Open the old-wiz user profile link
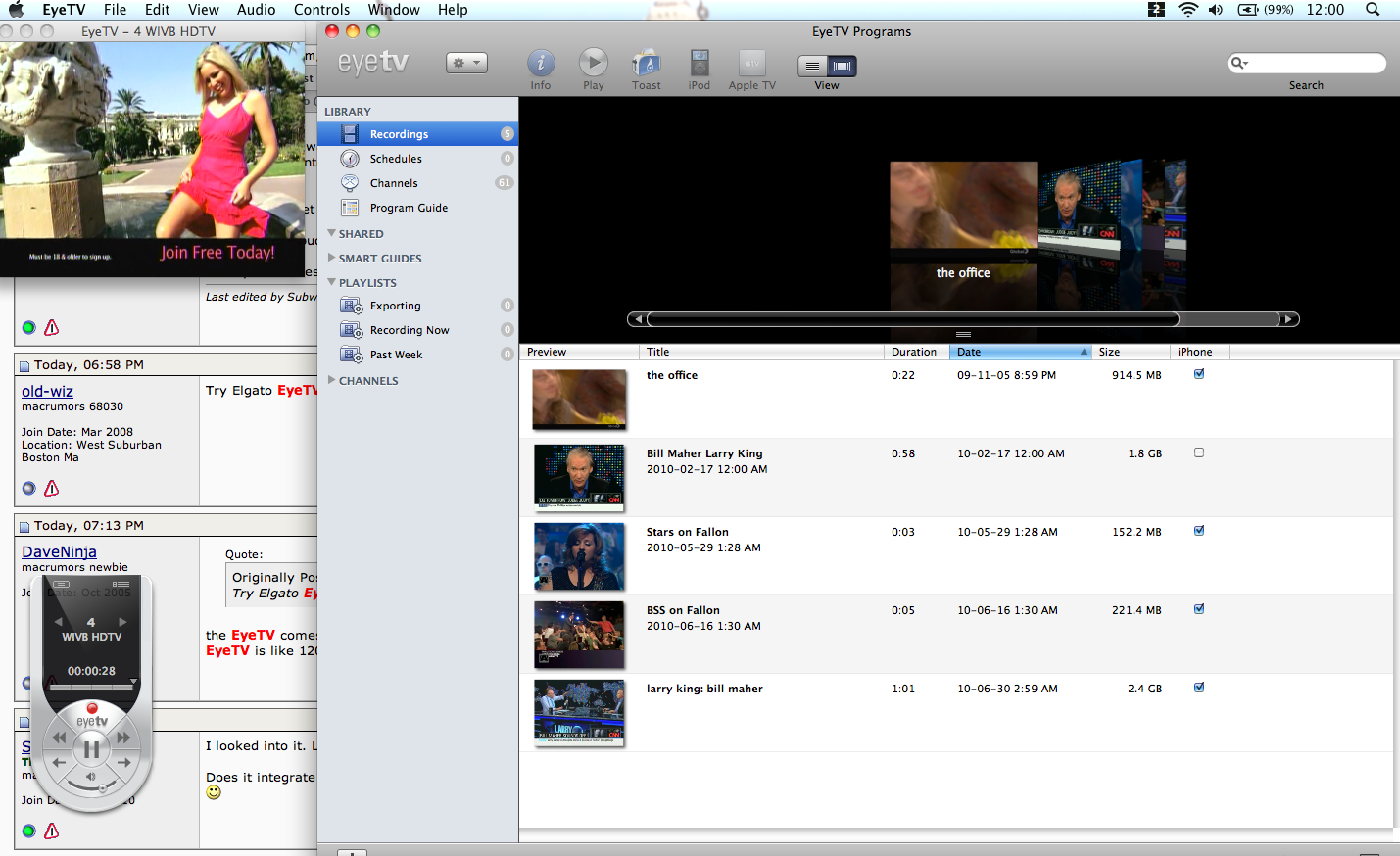Viewport: 1400px width, 856px height. [47, 391]
